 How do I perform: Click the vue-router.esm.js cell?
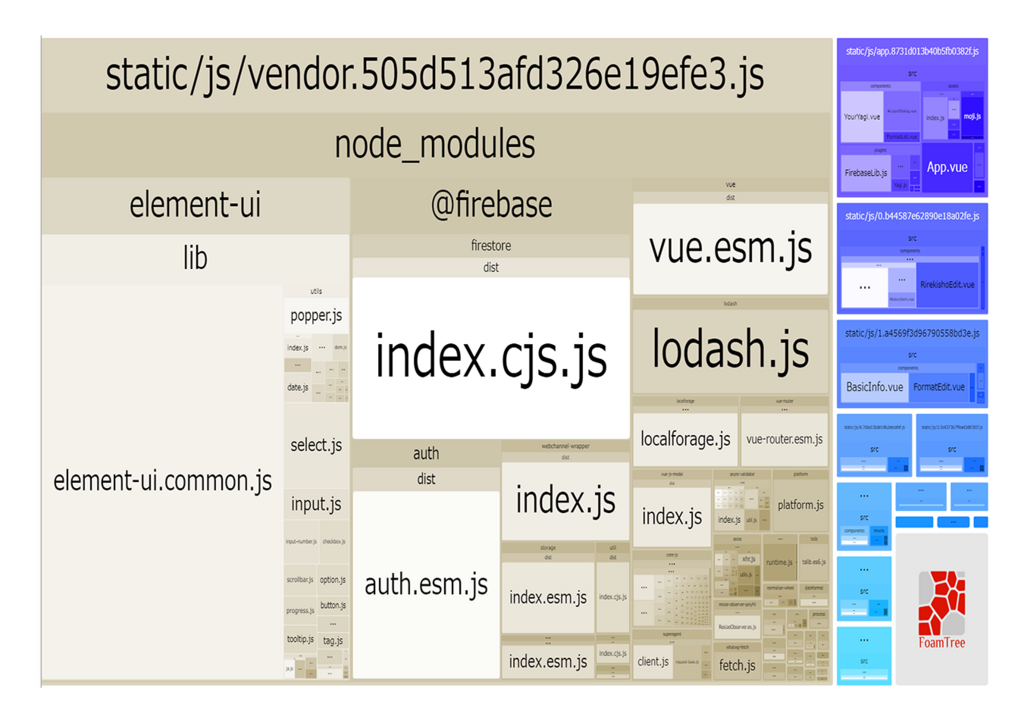784,440
